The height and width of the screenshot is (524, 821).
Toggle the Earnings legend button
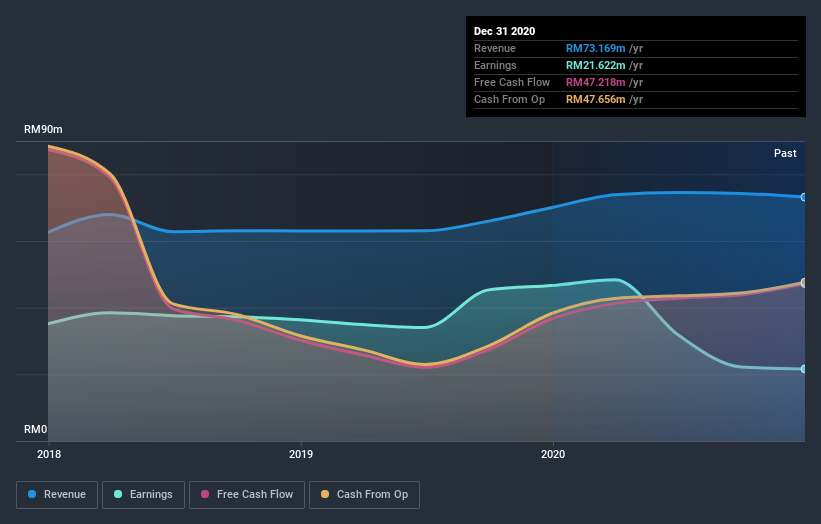[143, 495]
